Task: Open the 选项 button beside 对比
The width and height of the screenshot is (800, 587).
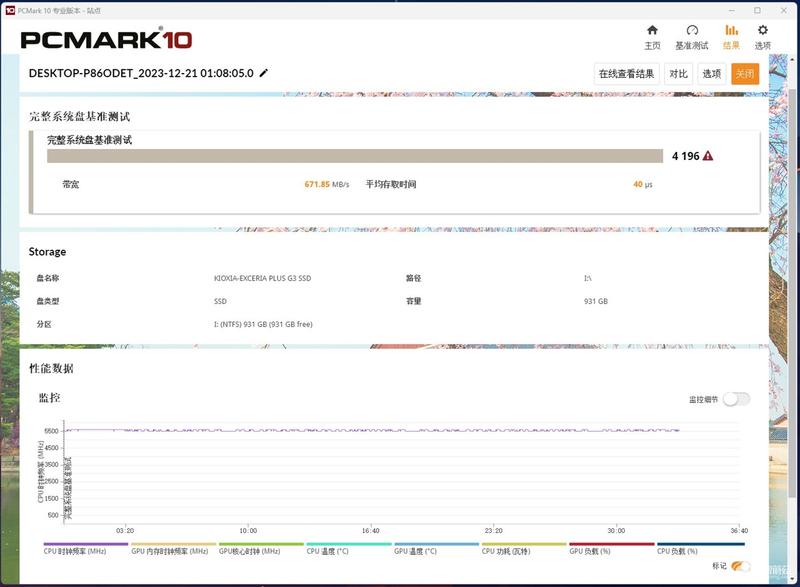Action: coord(712,74)
